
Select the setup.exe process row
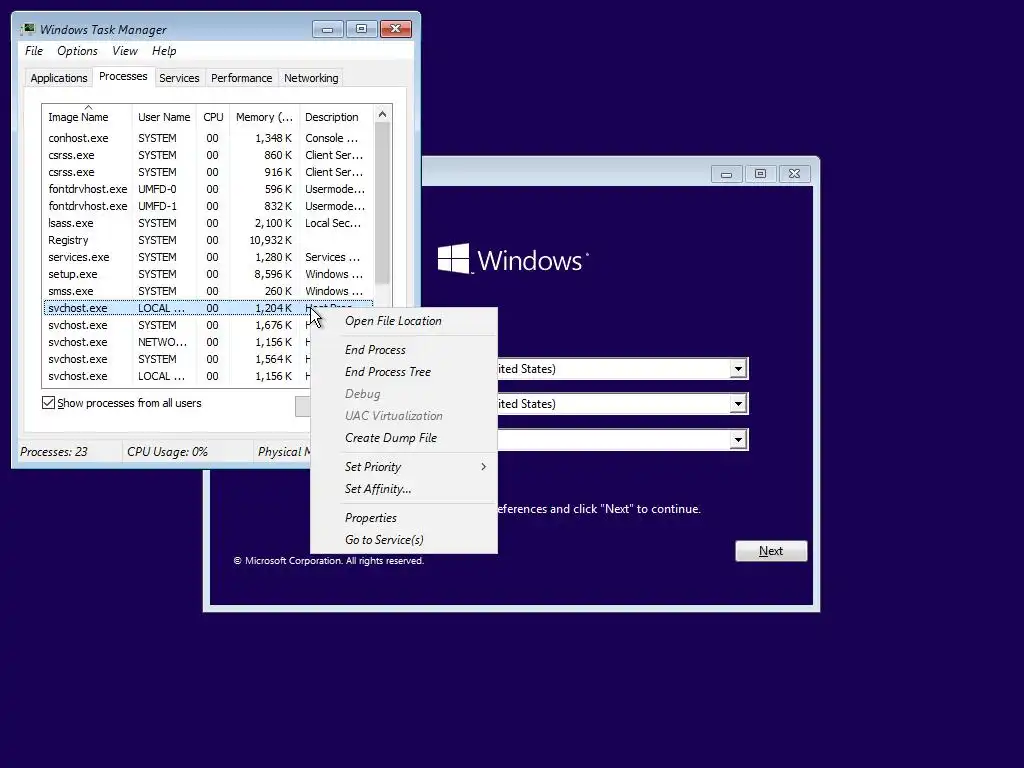(x=208, y=274)
